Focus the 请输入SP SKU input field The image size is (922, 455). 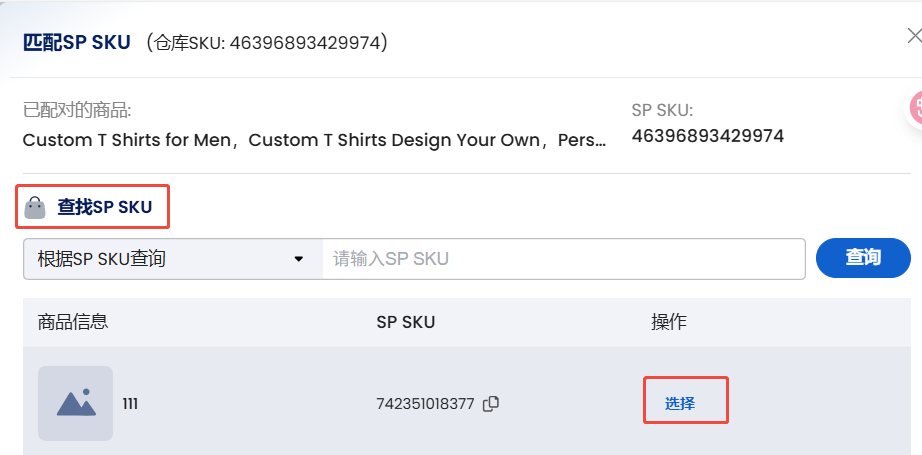pyautogui.click(x=563, y=259)
